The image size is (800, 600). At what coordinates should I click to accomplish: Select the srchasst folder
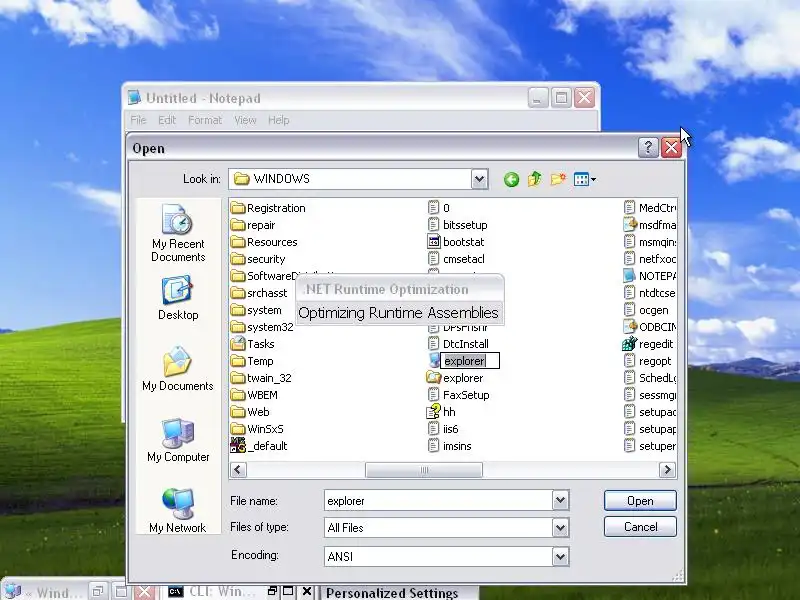coord(259,293)
